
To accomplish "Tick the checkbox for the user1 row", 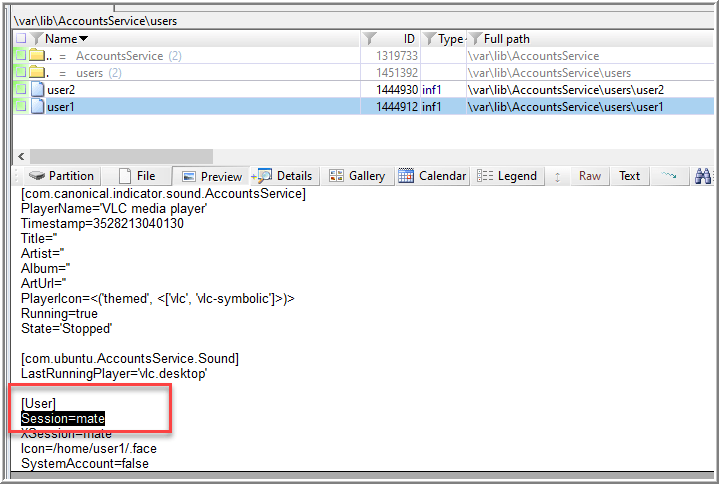I will pyautogui.click(x=20, y=107).
